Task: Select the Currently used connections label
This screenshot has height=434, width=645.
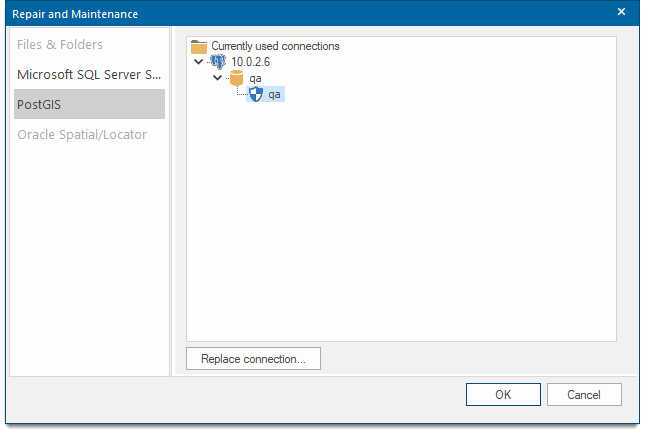Action: 275,46
